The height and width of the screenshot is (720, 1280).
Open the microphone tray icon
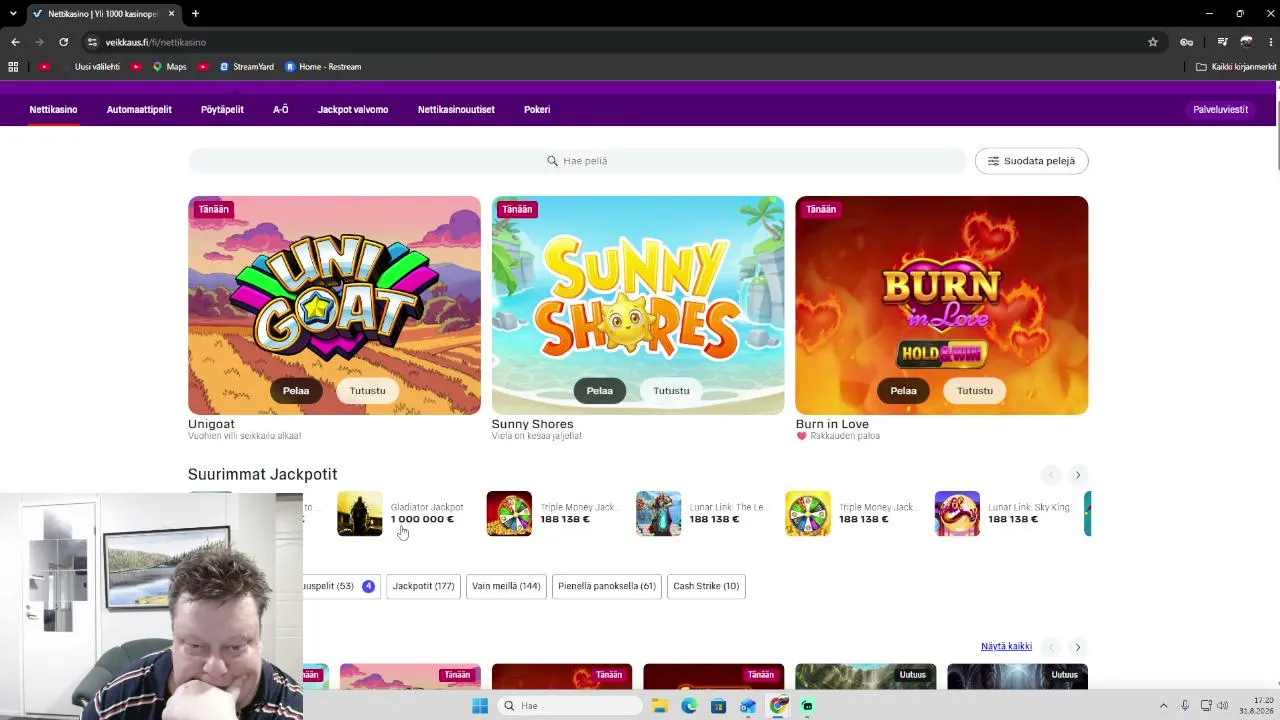click(1185, 706)
